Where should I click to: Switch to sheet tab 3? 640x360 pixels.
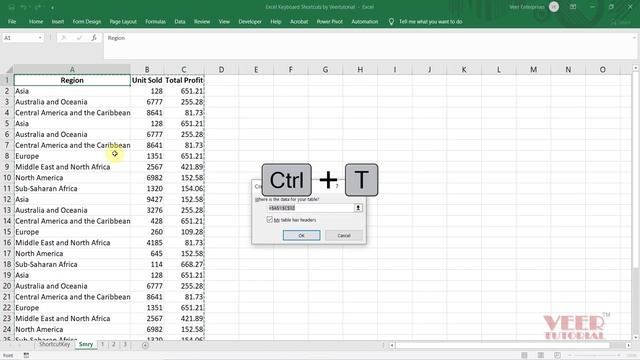(125, 344)
